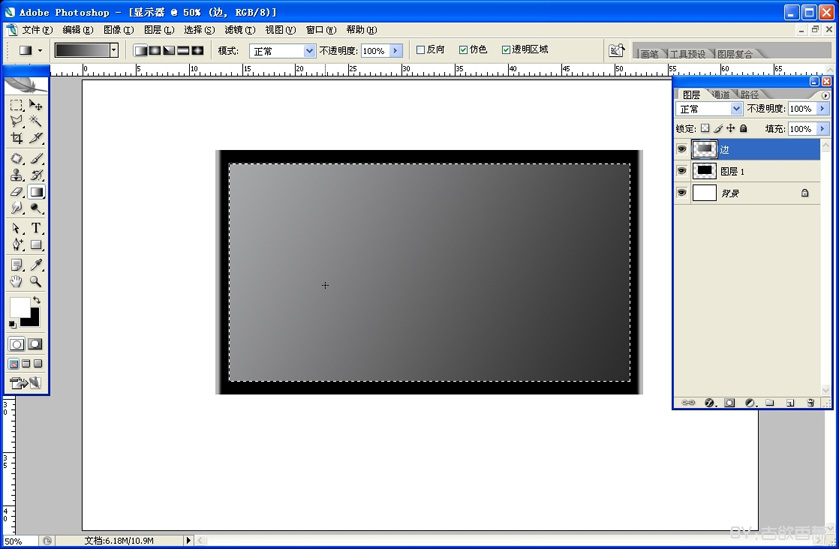The width and height of the screenshot is (839, 549).
Task: Open the 文件 (File) menu
Action: pos(37,30)
